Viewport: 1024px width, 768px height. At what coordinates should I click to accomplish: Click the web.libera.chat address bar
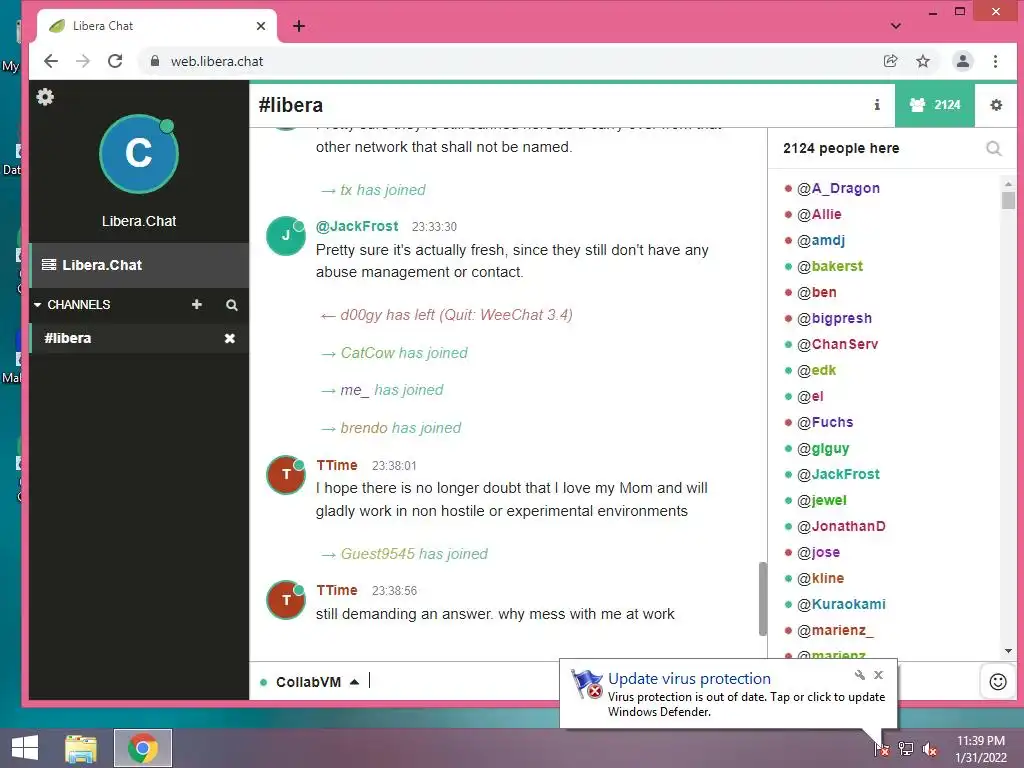click(x=509, y=61)
